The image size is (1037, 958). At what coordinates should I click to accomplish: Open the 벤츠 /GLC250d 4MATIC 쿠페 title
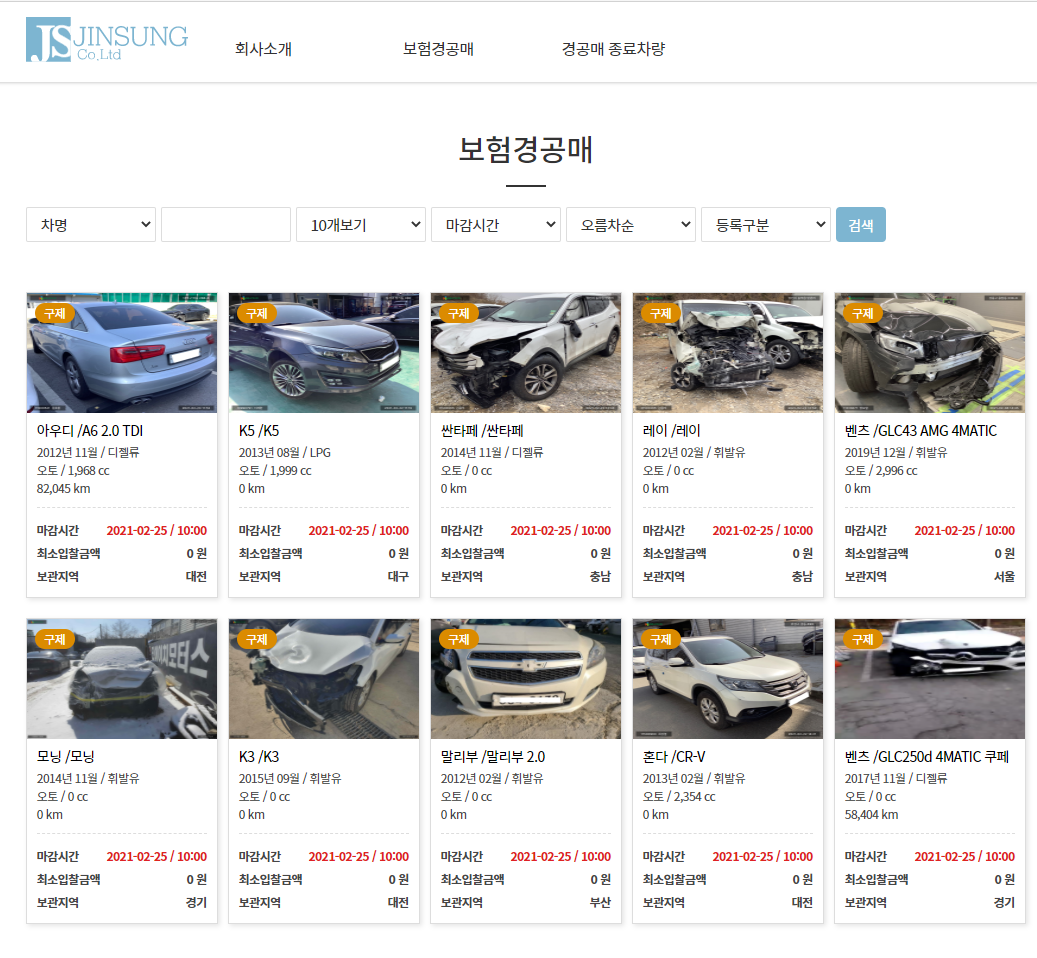click(927, 757)
